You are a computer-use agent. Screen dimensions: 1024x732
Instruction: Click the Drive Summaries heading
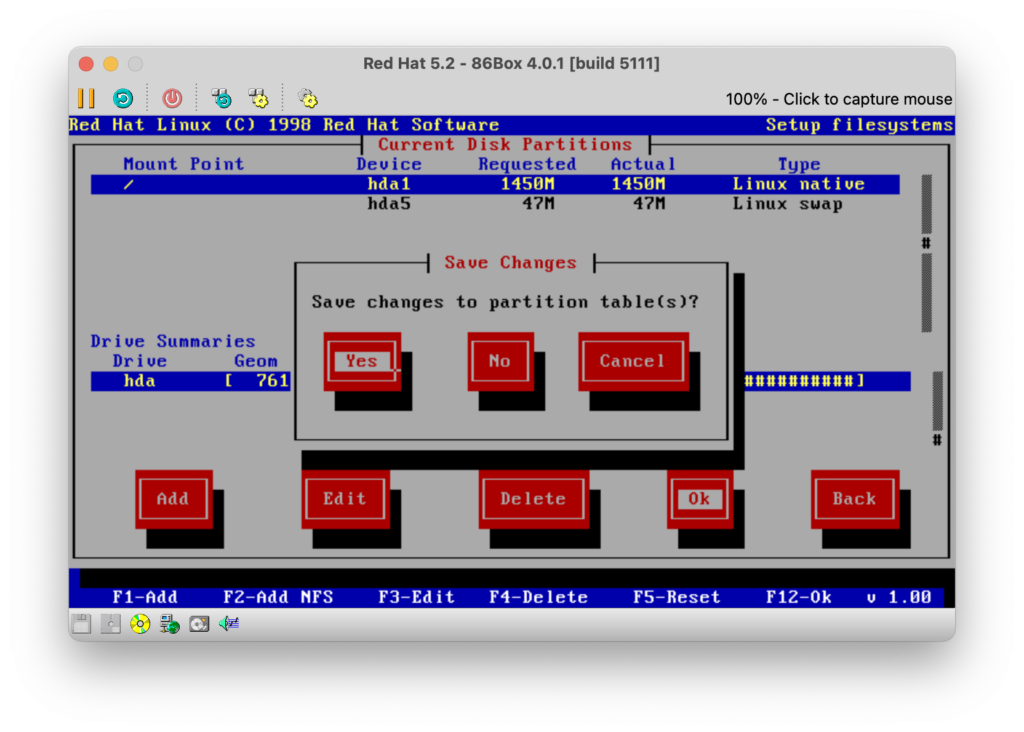tap(173, 341)
